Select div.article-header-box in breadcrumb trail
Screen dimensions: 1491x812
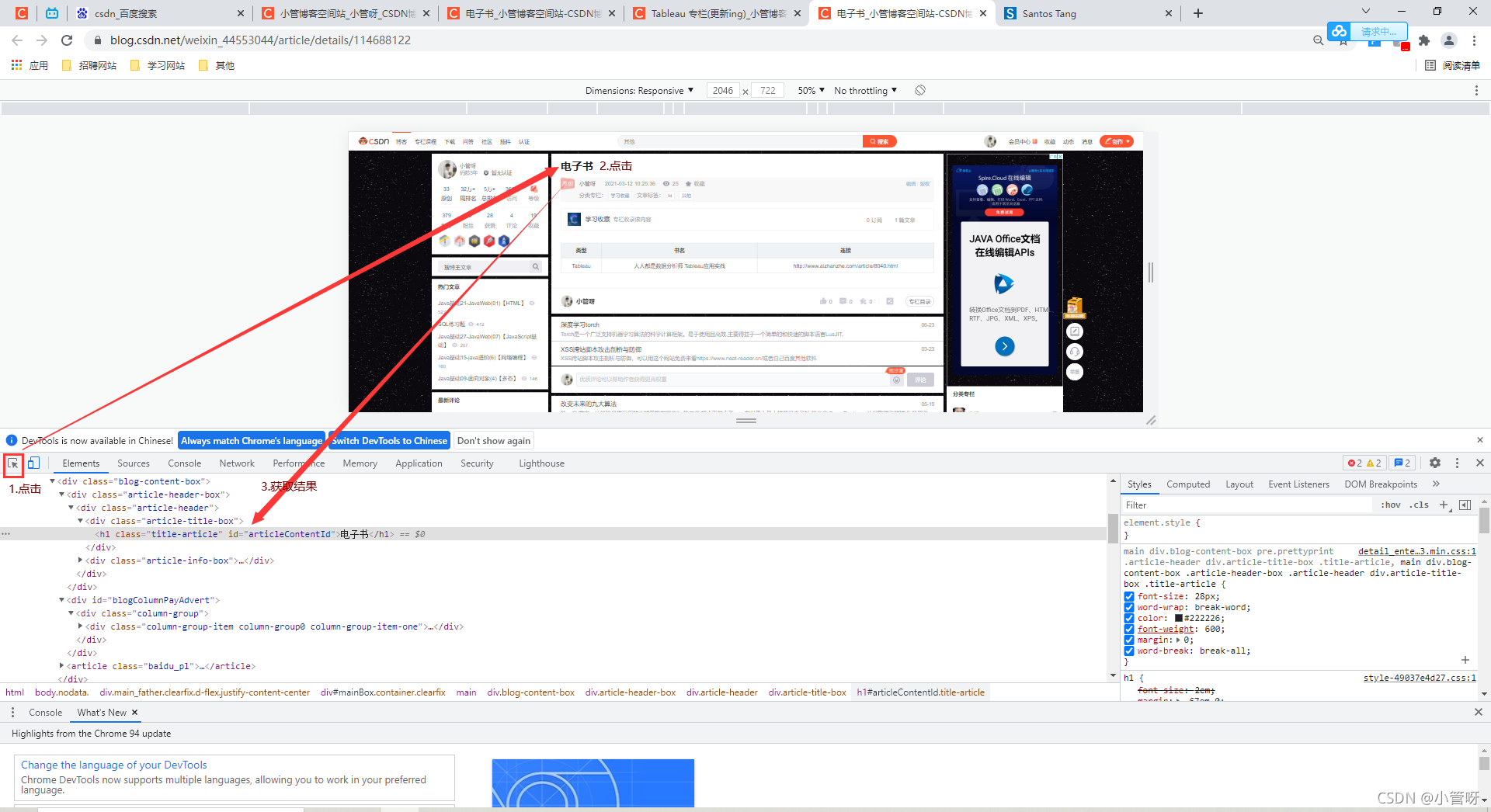tap(631, 692)
